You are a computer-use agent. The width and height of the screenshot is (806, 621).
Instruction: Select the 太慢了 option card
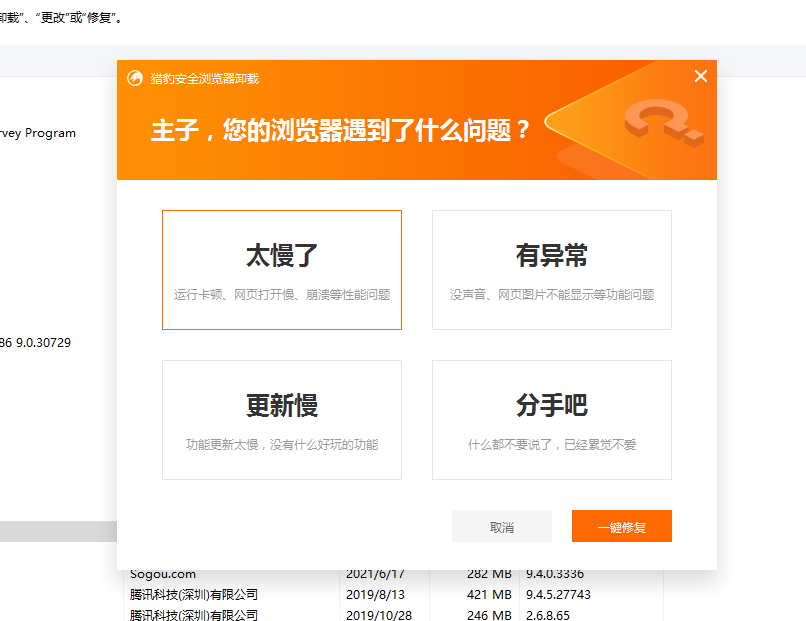pos(282,270)
